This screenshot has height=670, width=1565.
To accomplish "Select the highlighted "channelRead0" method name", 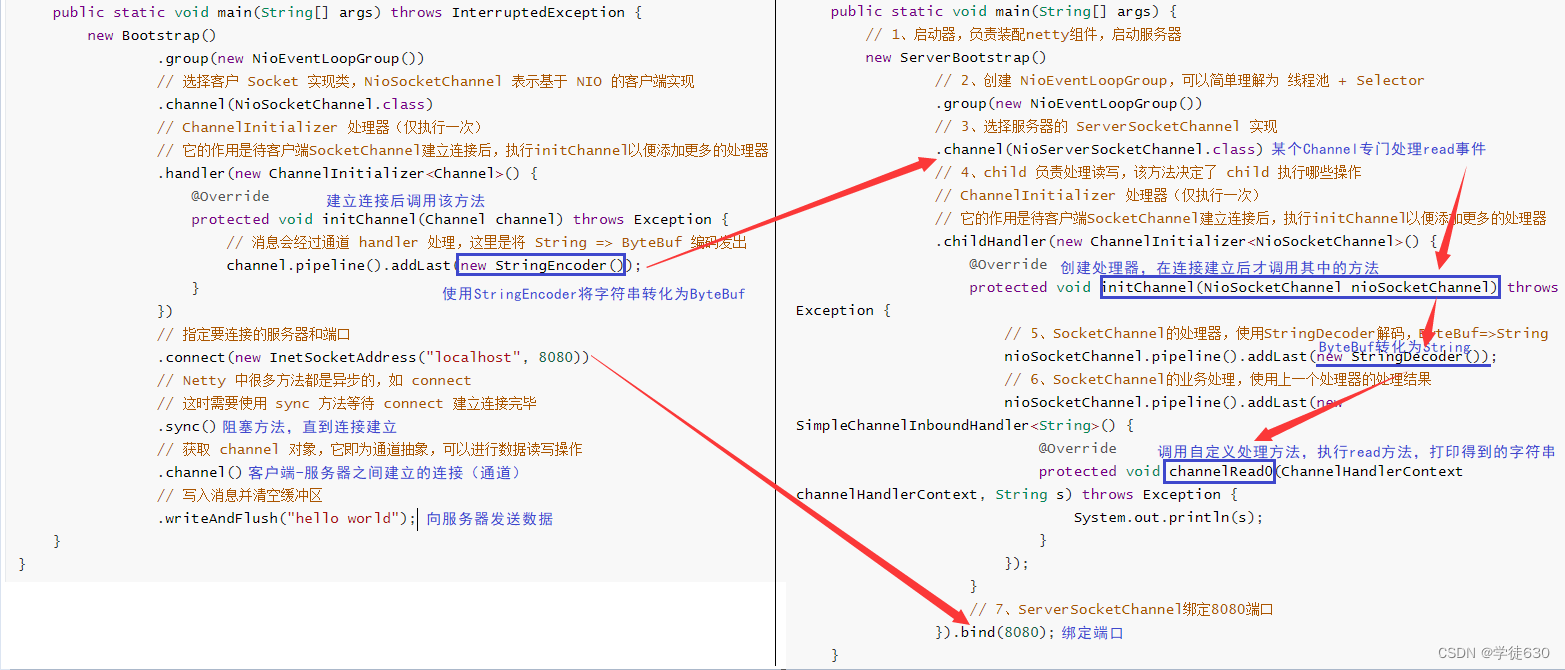I will pos(1218,470).
